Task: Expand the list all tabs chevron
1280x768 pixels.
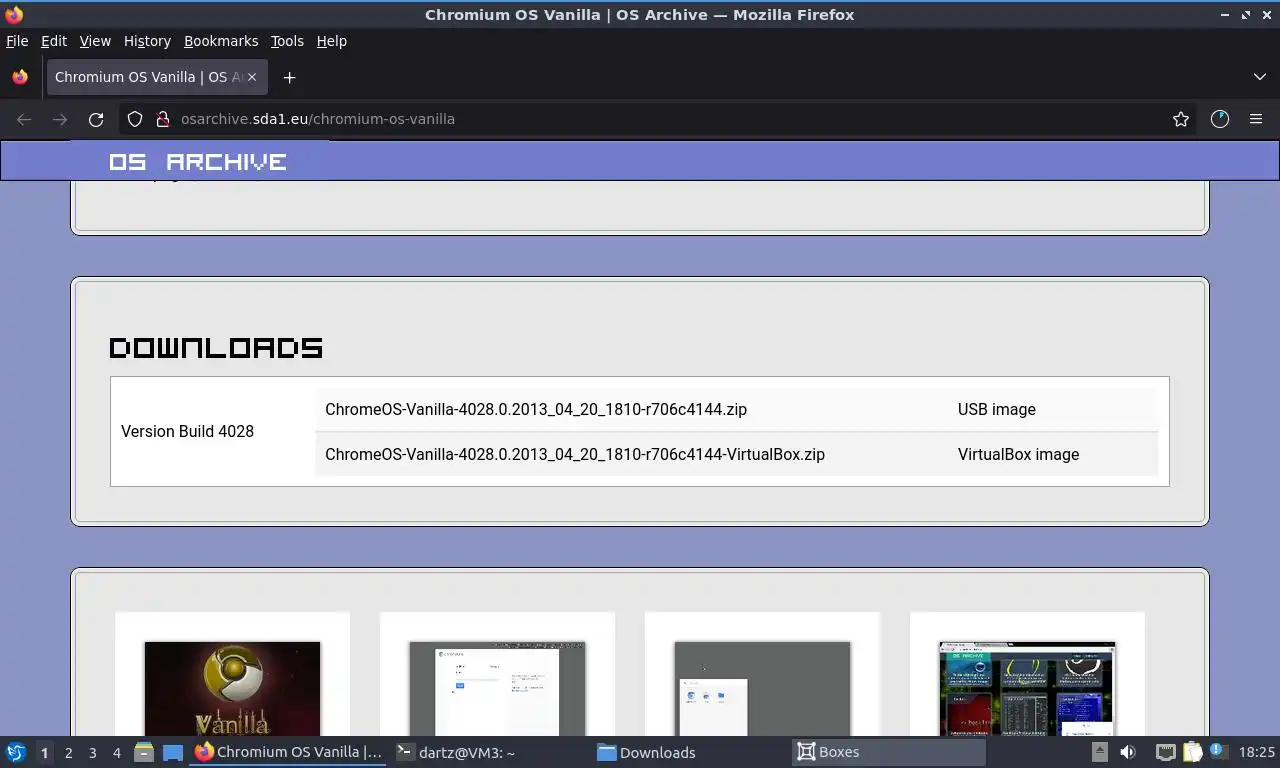Action: point(1259,77)
